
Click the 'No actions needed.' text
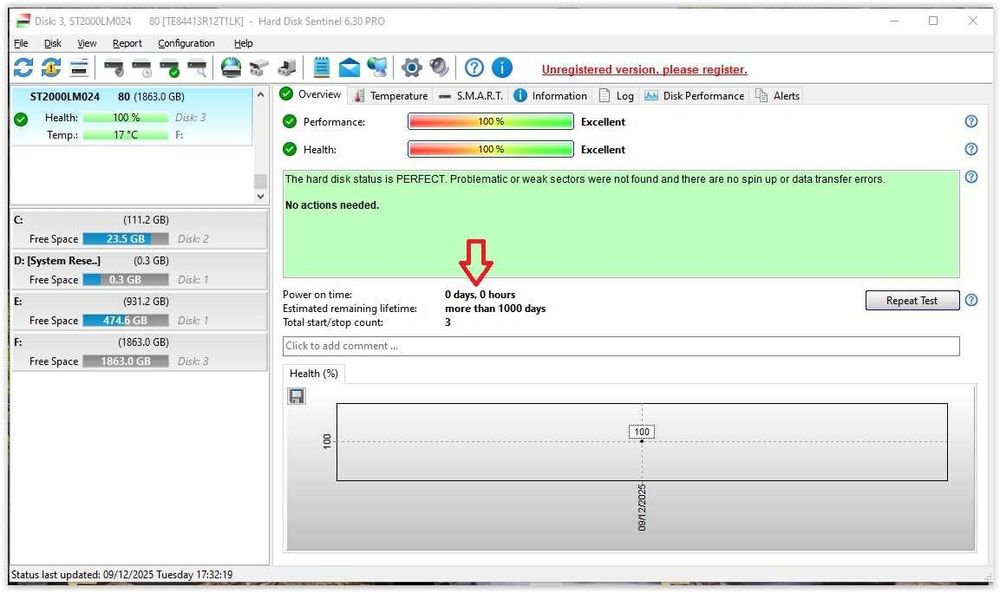[x=332, y=205]
